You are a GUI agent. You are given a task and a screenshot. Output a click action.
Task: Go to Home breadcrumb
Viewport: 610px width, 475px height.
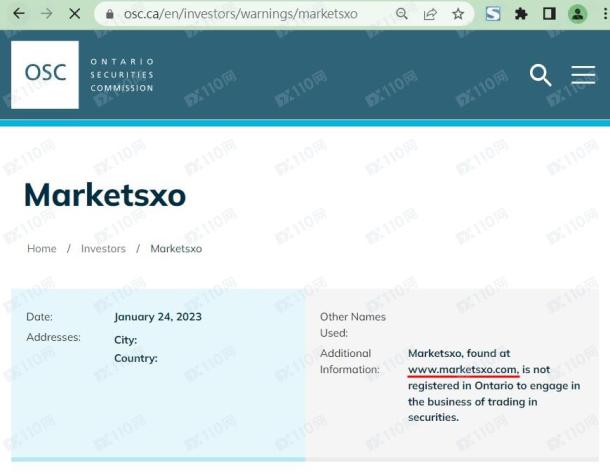tap(42, 249)
